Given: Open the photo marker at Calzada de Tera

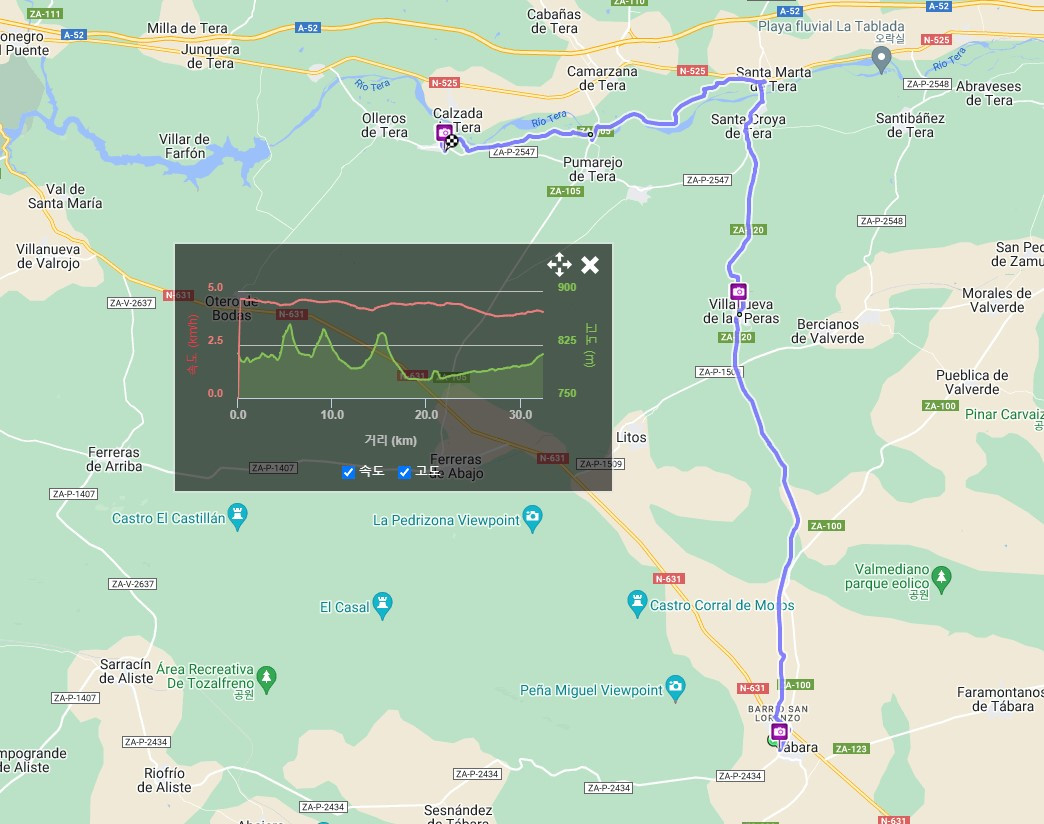Looking at the screenshot, I should [444, 133].
